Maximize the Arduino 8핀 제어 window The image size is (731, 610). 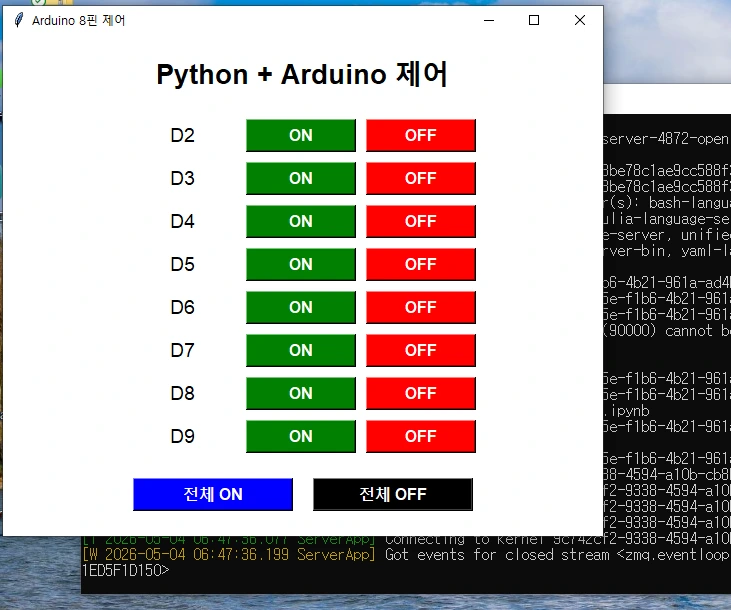click(534, 20)
